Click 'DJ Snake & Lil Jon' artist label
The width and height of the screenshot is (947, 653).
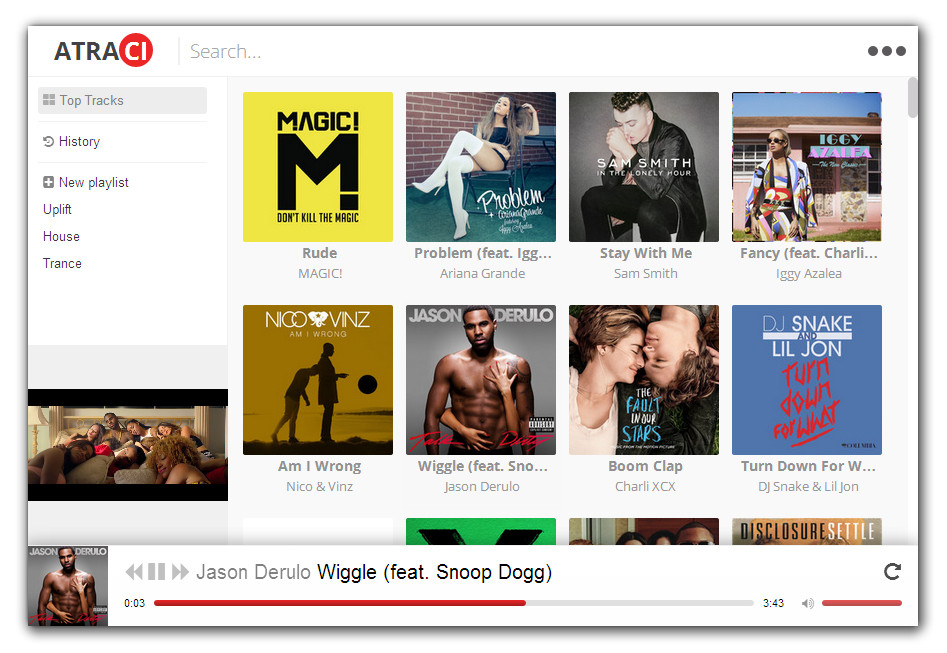[808, 486]
